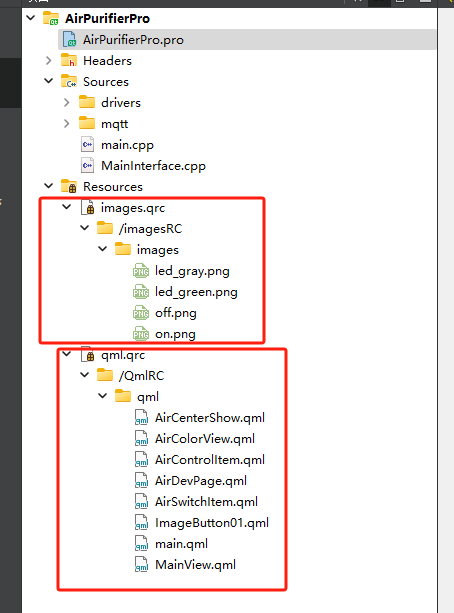Open MainView.qml file name
This screenshot has height=613, width=454.
[195, 565]
